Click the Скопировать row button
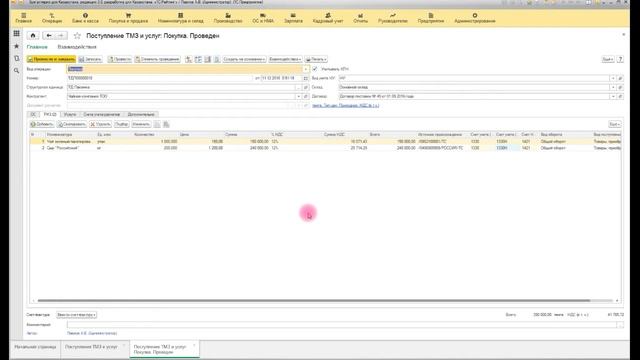 tap(72, 124)
